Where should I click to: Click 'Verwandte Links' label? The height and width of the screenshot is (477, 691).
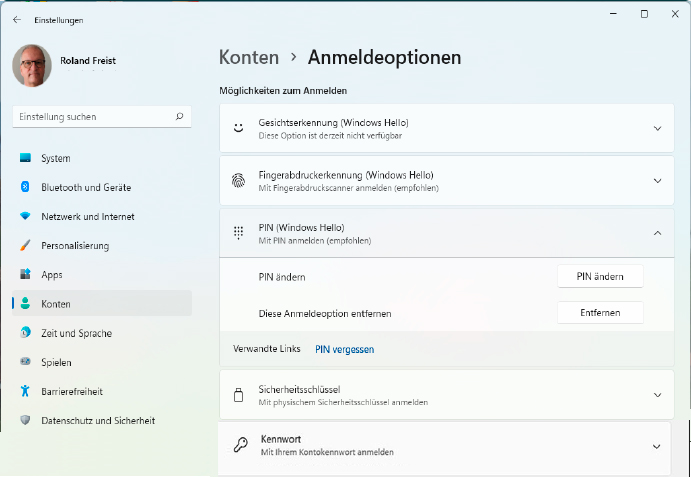point(267,349)
